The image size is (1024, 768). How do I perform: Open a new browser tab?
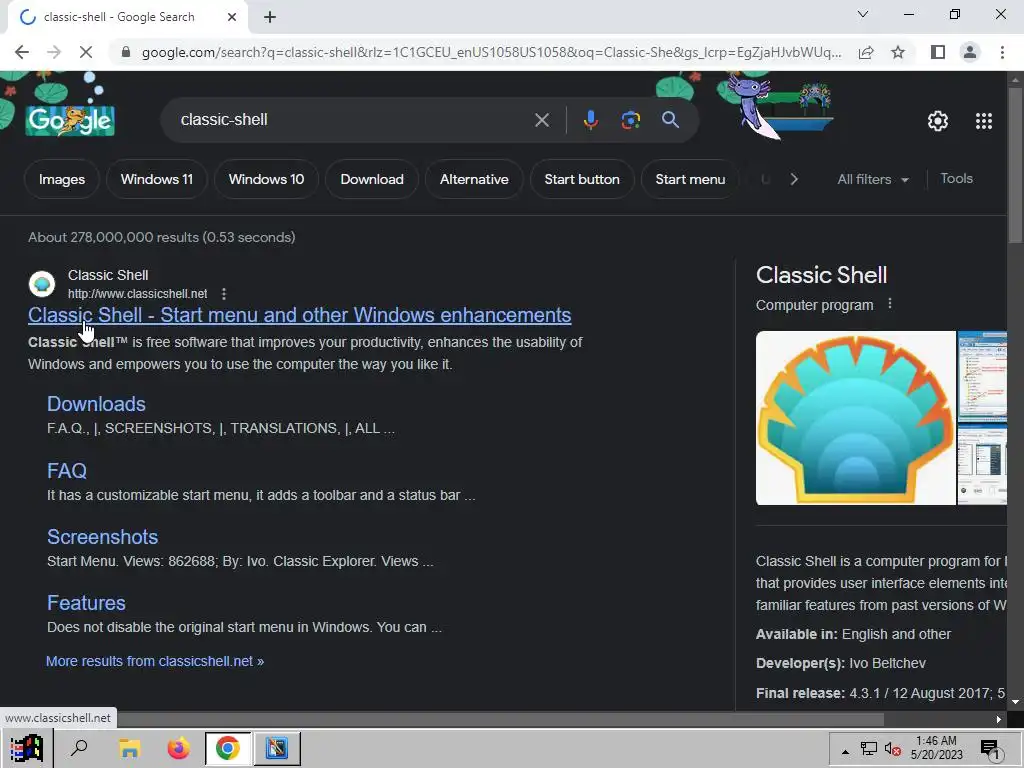(x=270, y=18)
